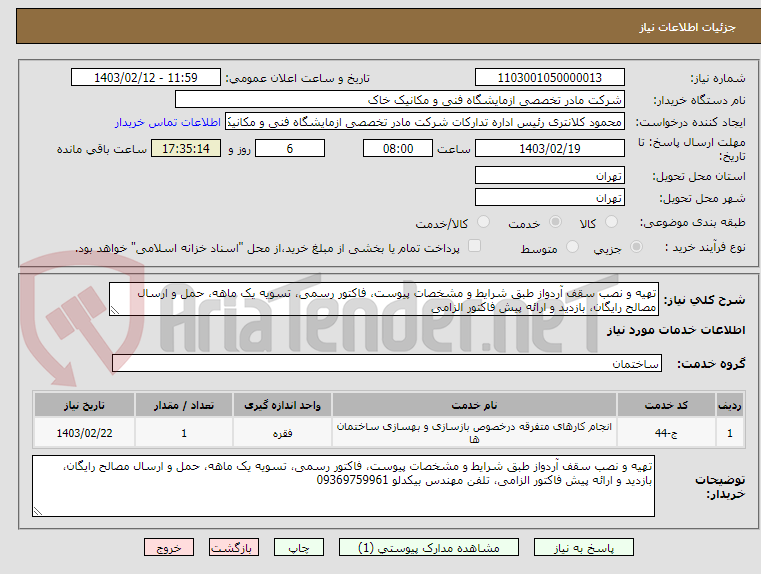Image resolution: width=761 pixels, height=574 pixels.
Task: Click the service name cell انجام کارهای متفرقه
Action: point(474,433)
